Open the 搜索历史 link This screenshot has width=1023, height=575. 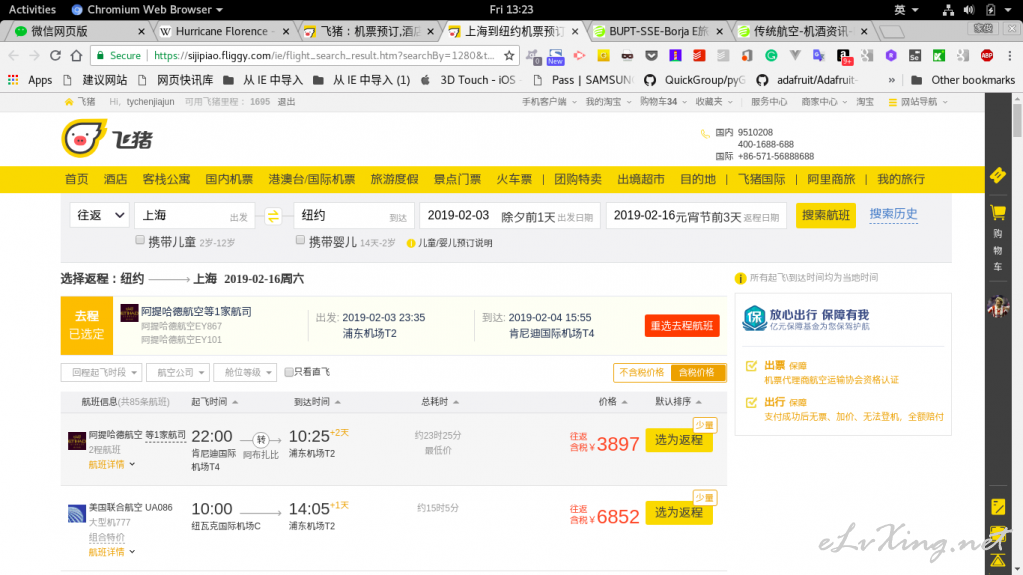click(893, 214)
